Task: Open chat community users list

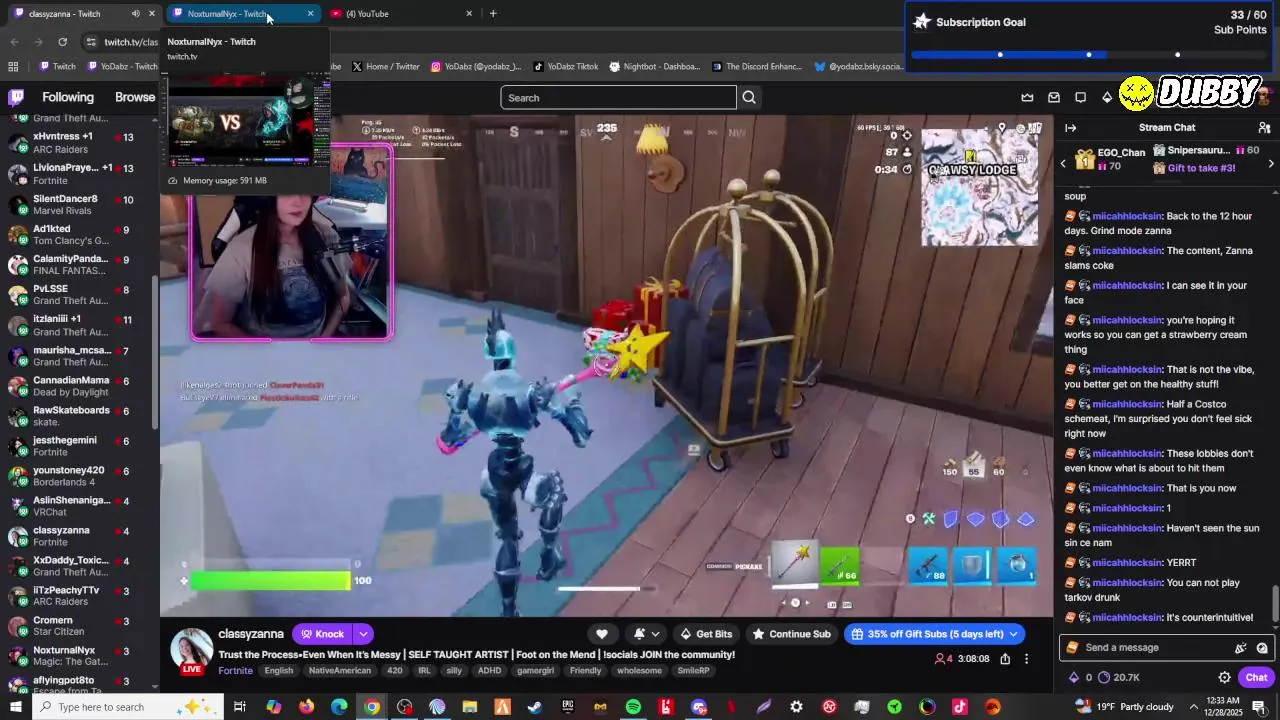Action: (x=1264, y=128)
